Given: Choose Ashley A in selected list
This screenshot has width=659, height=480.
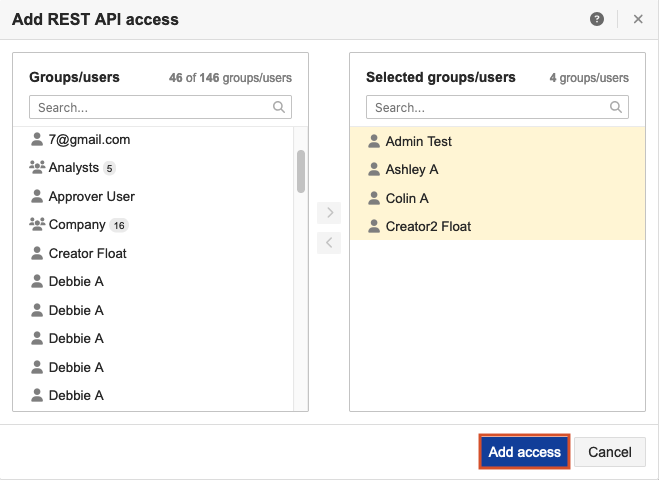Looking at the screenshot, I should tap(412, 170).
